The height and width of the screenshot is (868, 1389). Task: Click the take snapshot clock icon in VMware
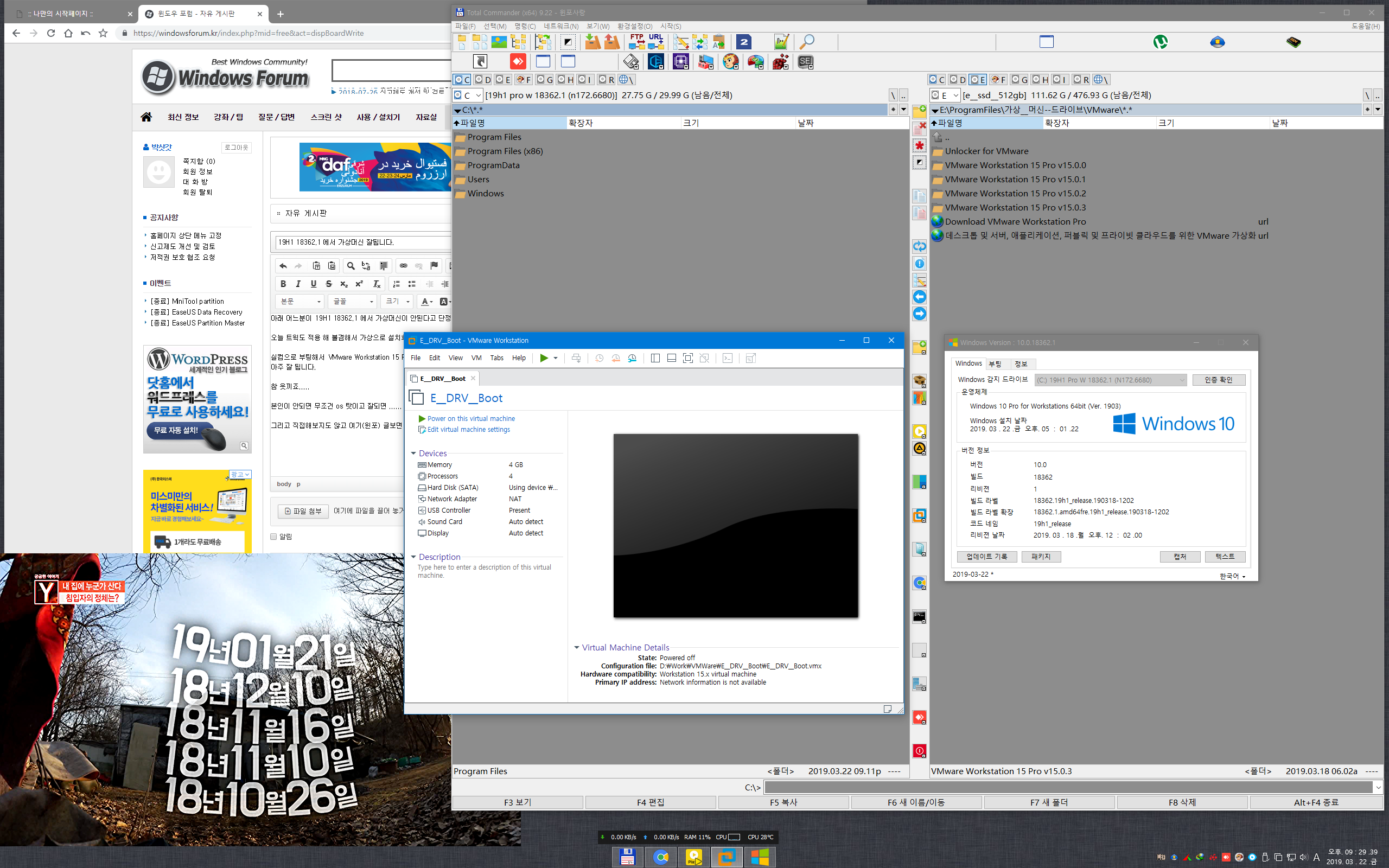coord(599,358)
